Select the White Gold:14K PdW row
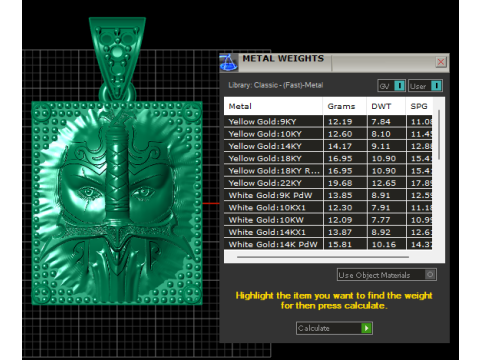Screen dimensions: 480x360 tap(328, 244)
